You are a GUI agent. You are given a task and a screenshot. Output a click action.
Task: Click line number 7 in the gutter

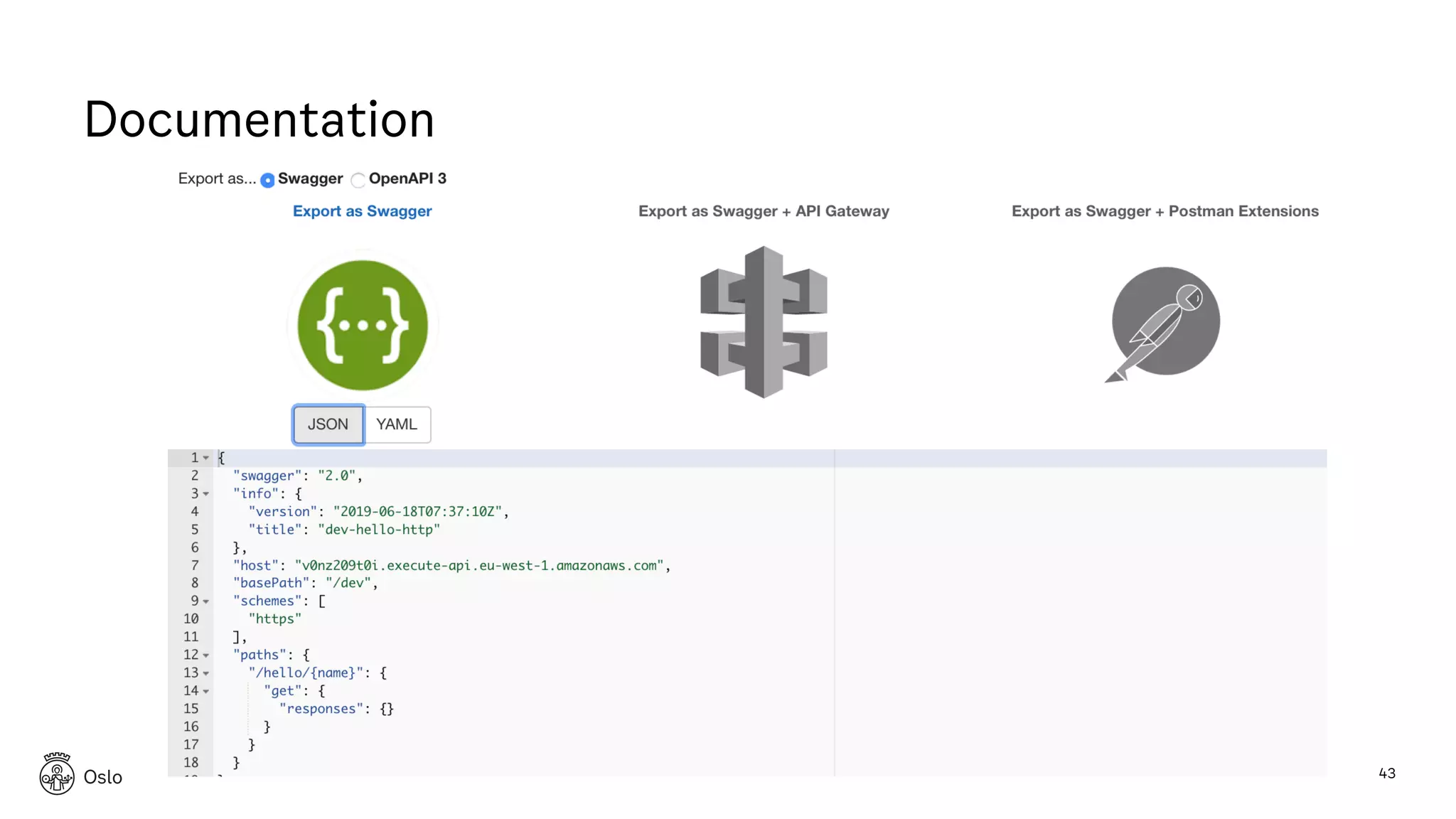(x=195, y=566)
